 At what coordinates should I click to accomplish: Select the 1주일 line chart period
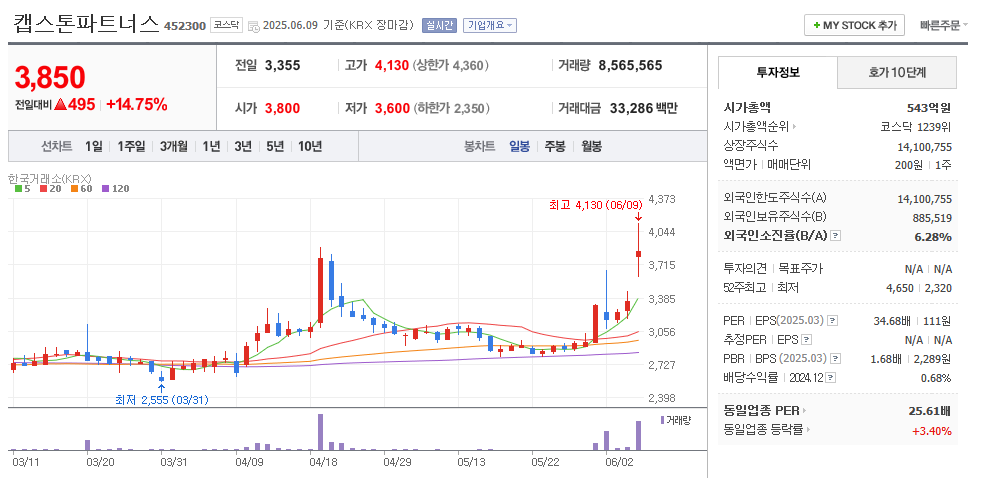[131, 147]
